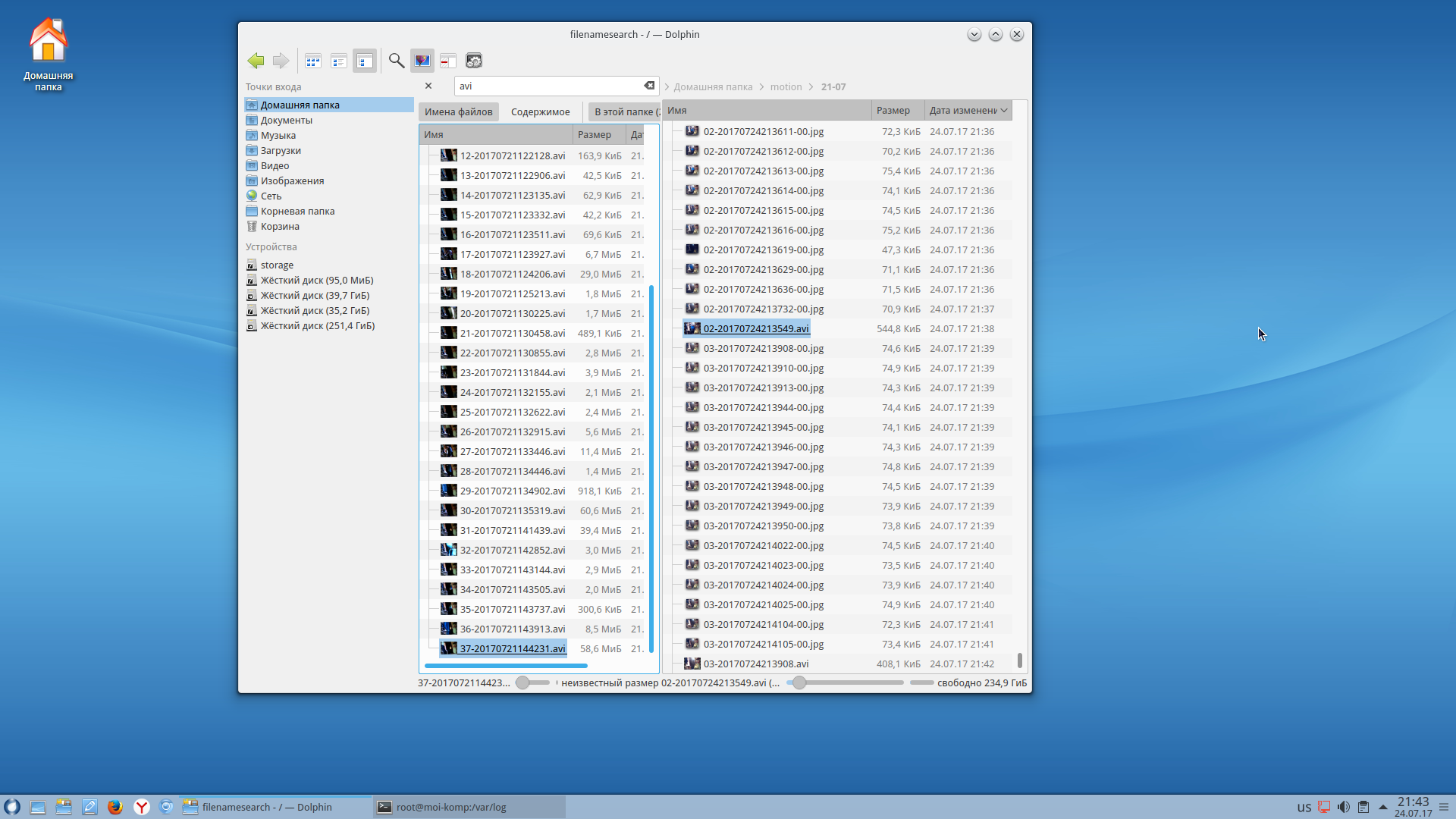Image resolution: width=1456 pixels, height=819 pixels.
Task: Click the Split view icon
Action: [448, 61]
